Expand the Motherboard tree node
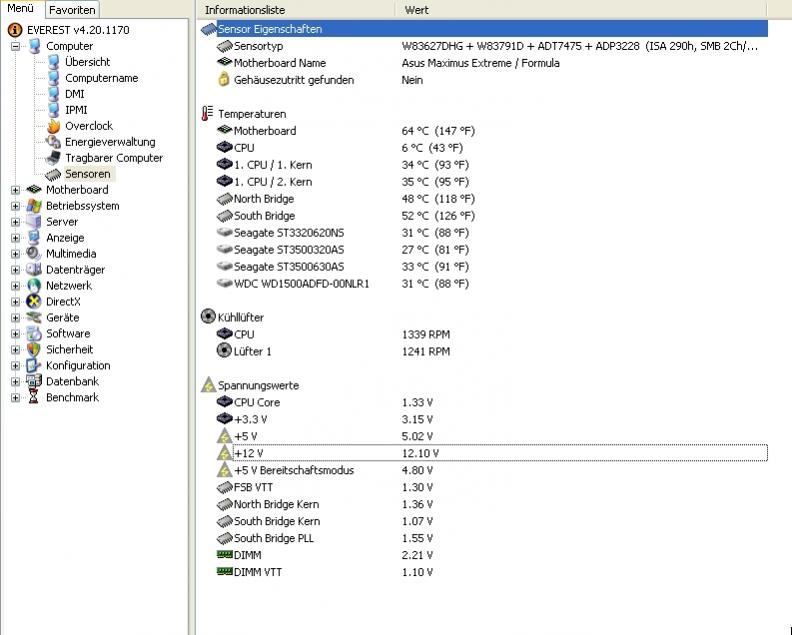Screen dimensions: 792x635 tap(16, 190)
